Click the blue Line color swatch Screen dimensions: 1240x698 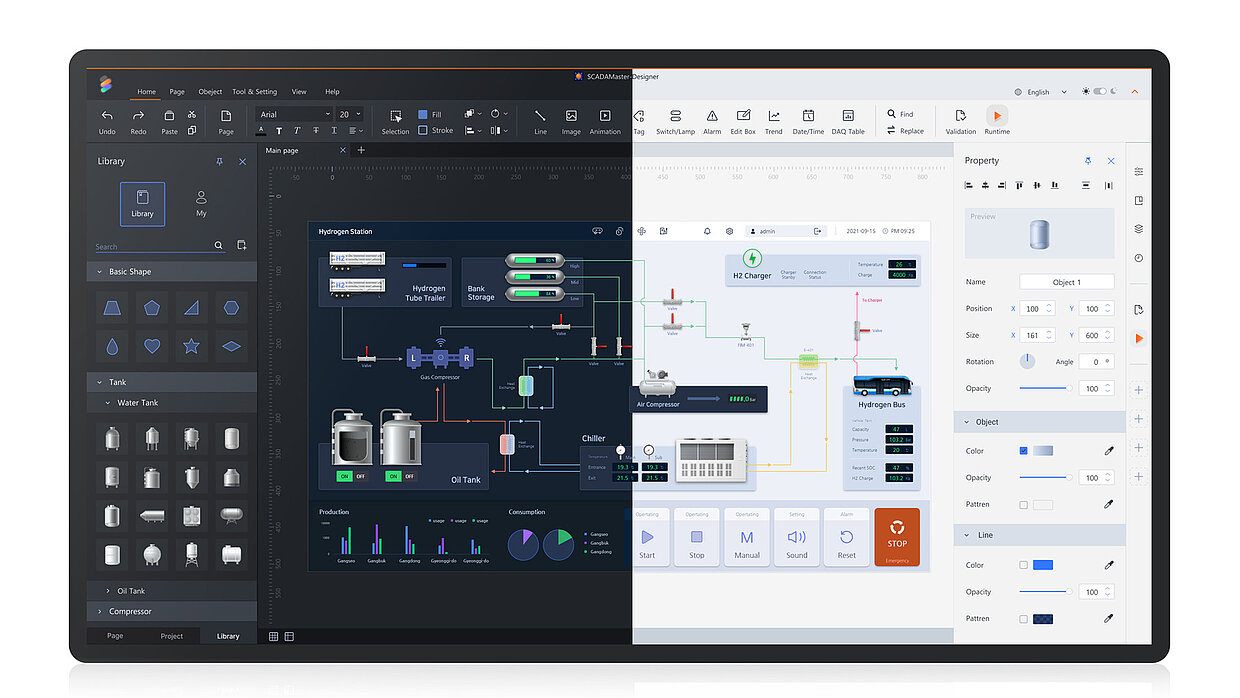(1043, 565)
